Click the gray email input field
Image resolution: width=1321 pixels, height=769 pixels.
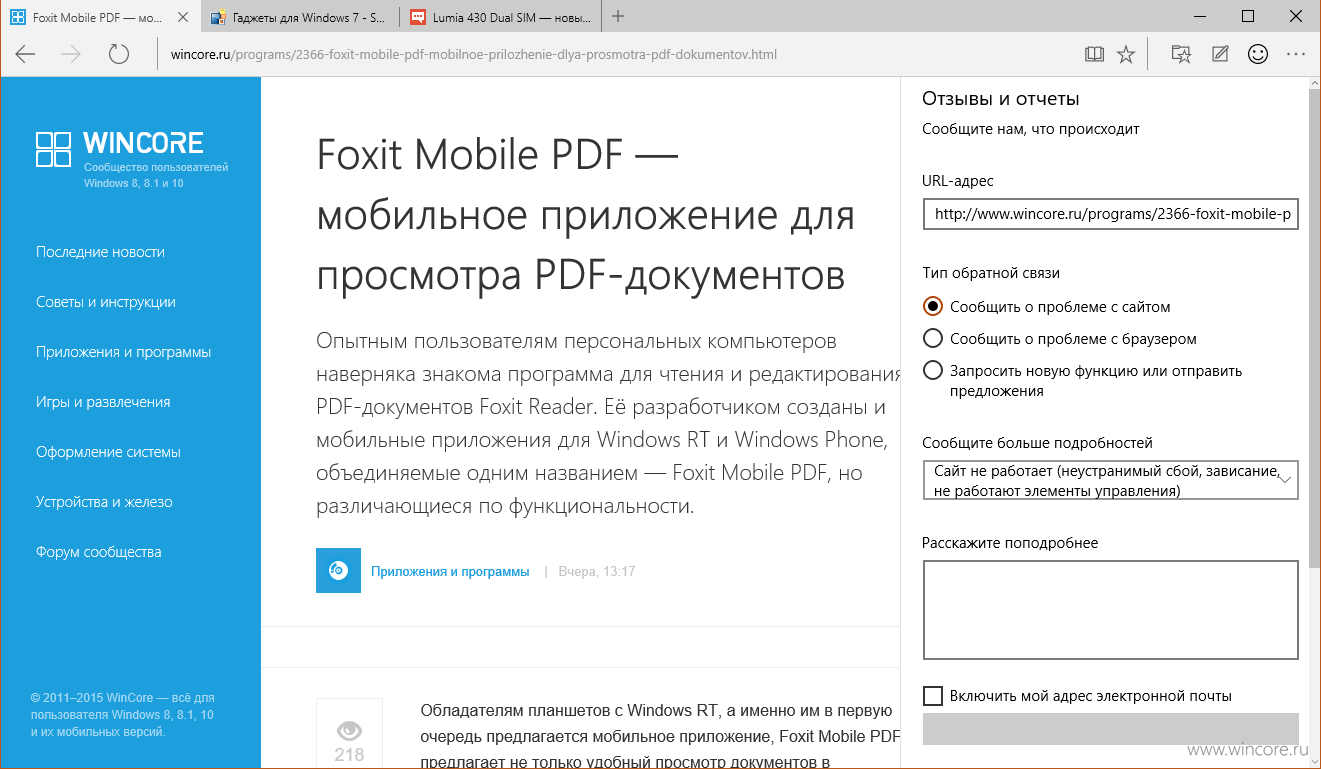1110,728
